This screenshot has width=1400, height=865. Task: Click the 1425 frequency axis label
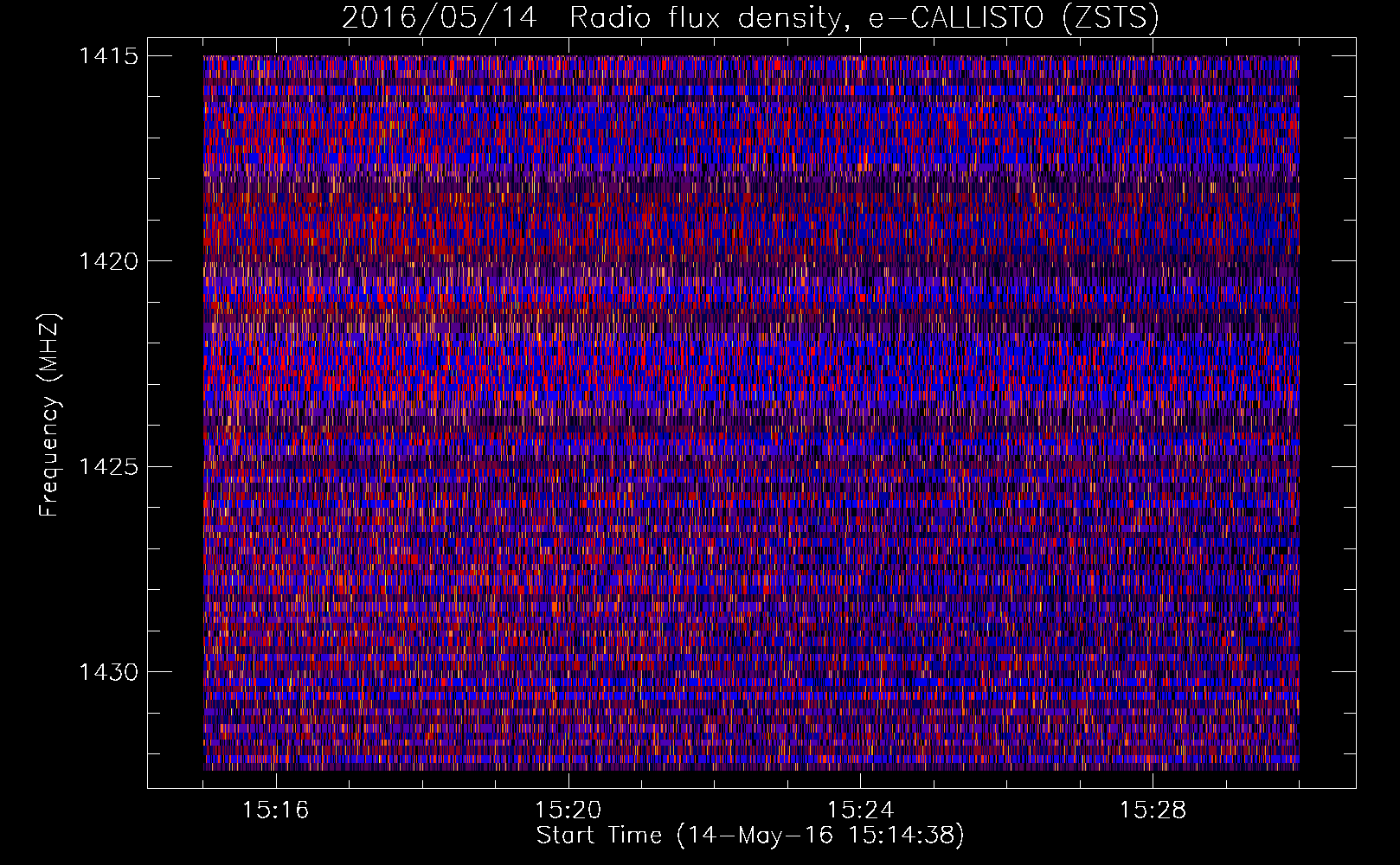[108, 467]
